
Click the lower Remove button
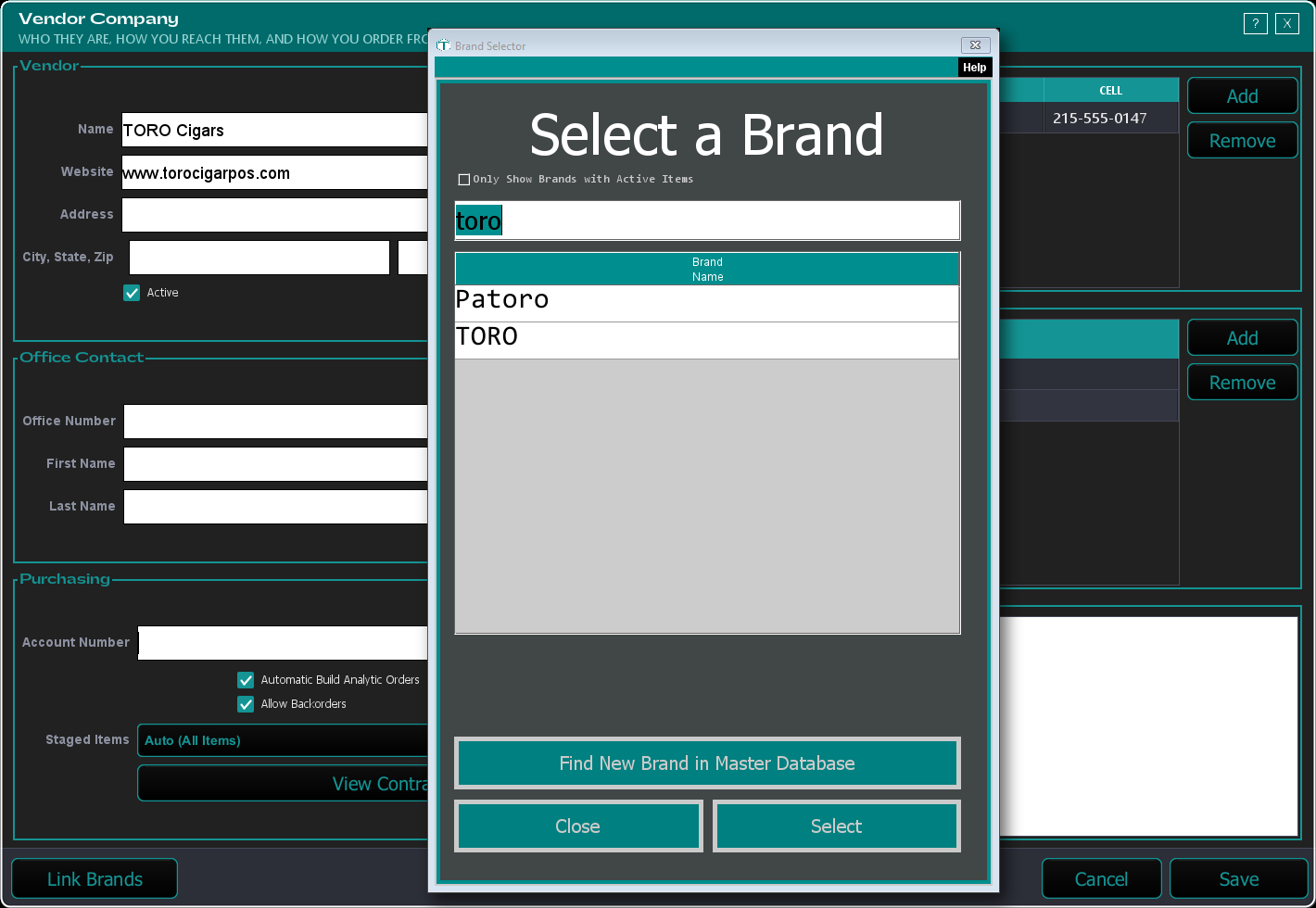point(1243,383)
